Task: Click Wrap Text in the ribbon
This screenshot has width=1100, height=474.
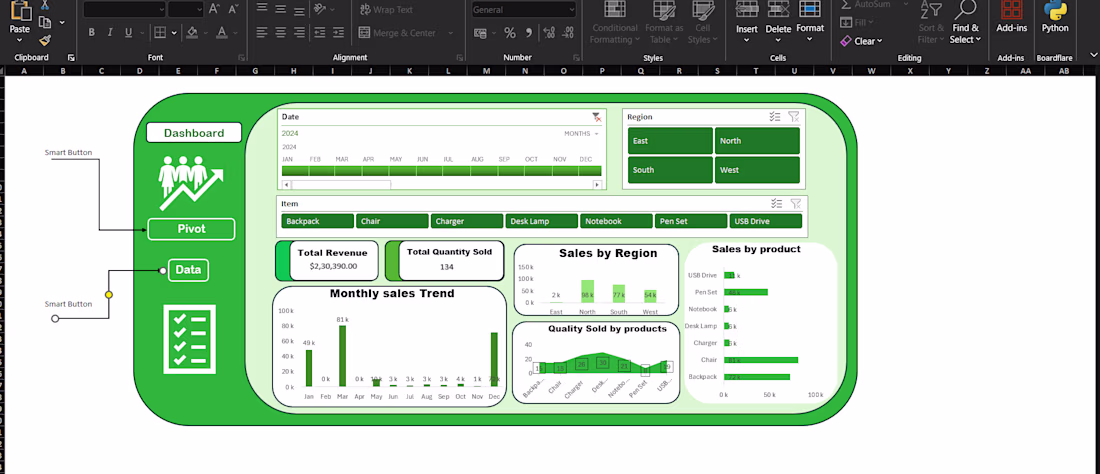Action: (387, 10)
